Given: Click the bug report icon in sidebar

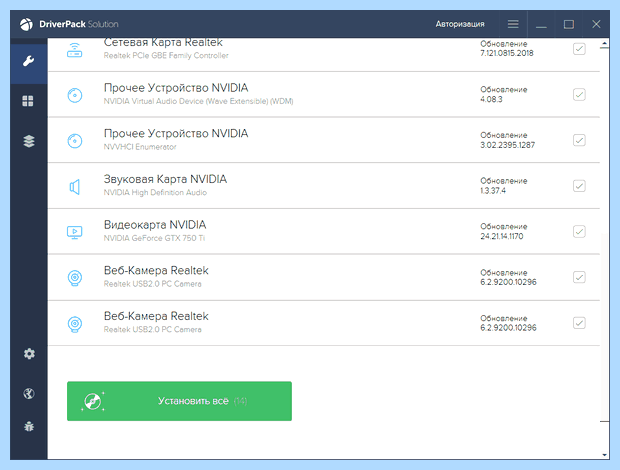Looking at the screenshot, I should coord(29,427).
